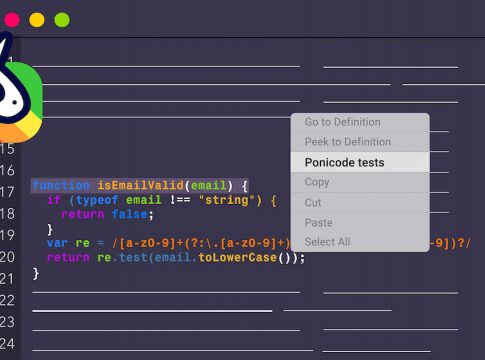Click the isEmailValid function name
This screenshot has height=360, width=485.
point(140,185)
